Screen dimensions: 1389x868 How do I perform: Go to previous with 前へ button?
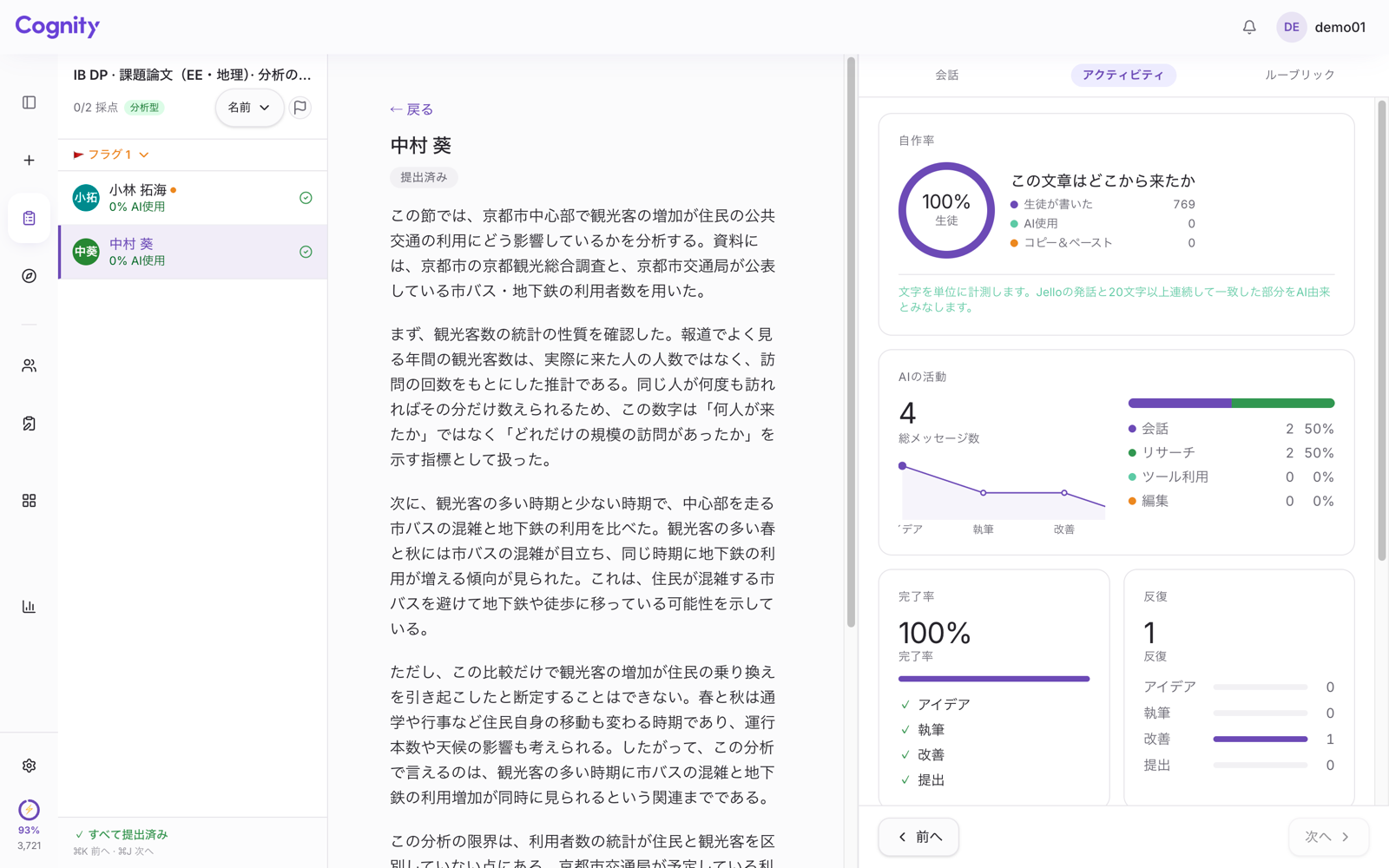tap(918, 837)
